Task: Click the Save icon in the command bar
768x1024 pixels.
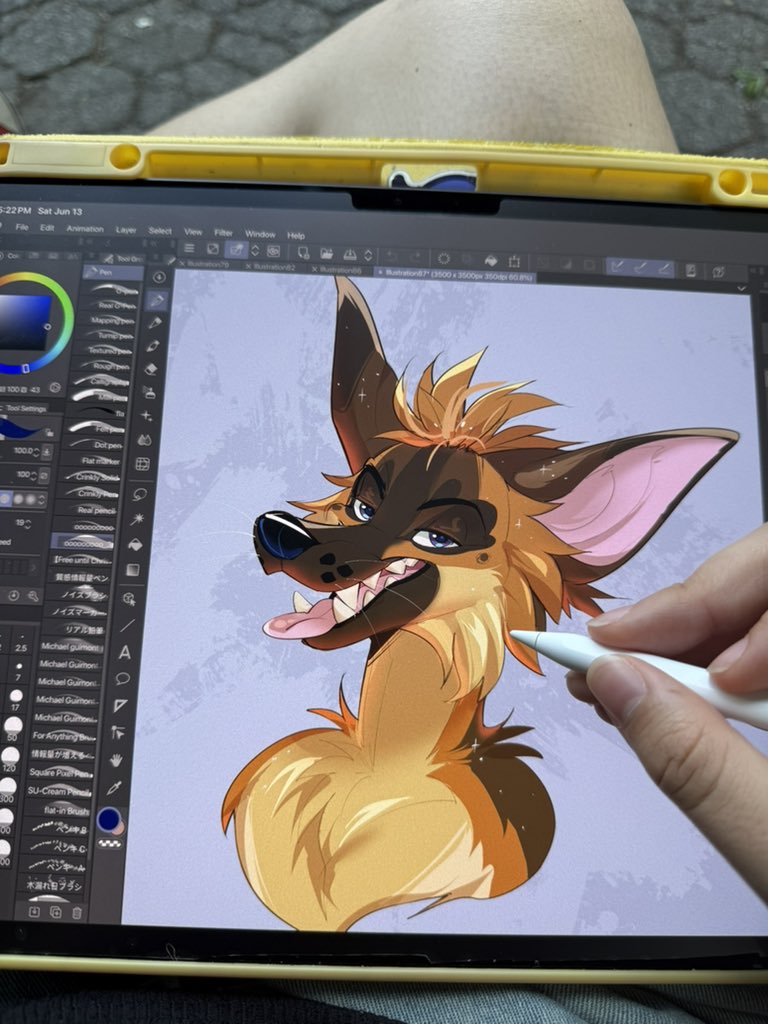Action: coord(350,254)
